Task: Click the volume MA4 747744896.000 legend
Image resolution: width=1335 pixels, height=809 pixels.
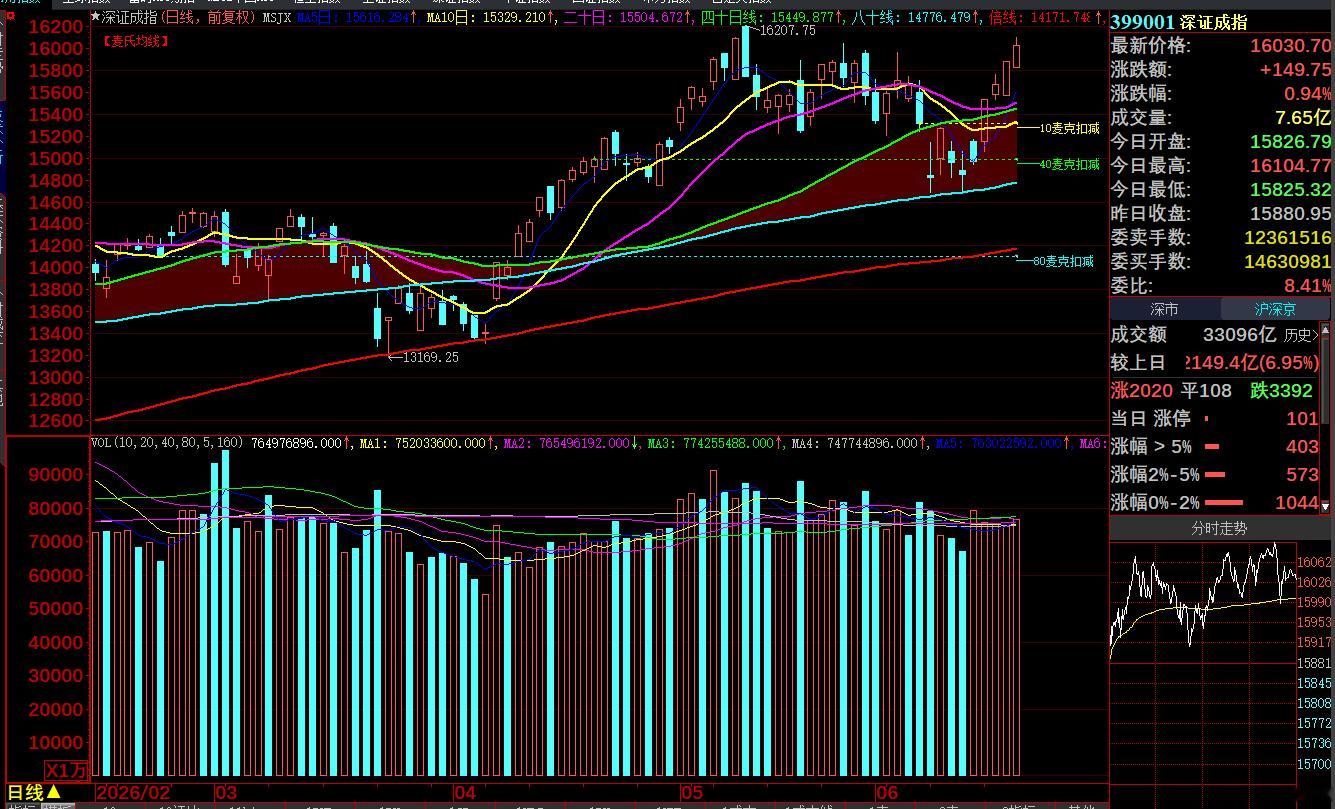Action: 859,442
